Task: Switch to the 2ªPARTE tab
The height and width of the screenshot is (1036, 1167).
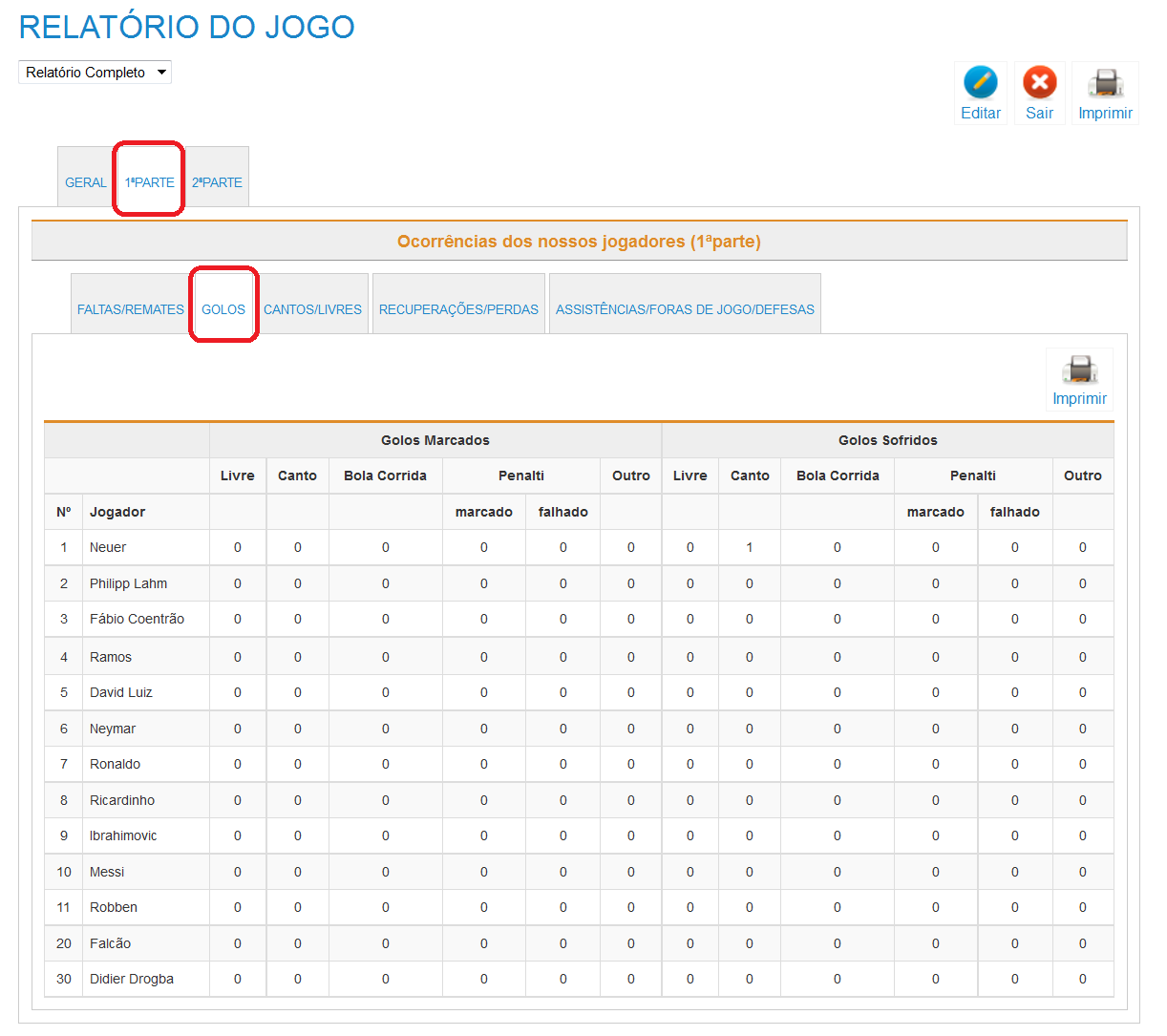Action: point(217,182)
